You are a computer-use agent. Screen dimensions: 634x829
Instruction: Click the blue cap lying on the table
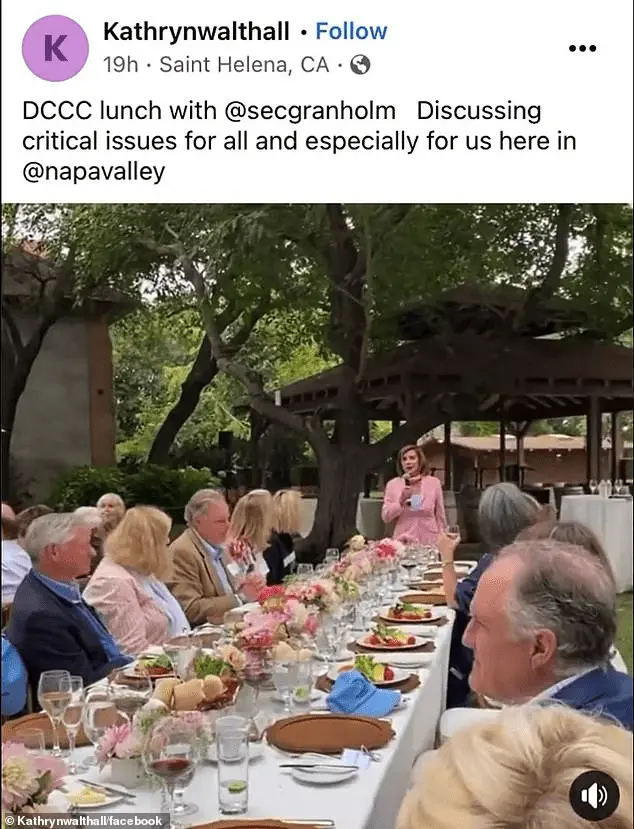(x=362, y=693)
